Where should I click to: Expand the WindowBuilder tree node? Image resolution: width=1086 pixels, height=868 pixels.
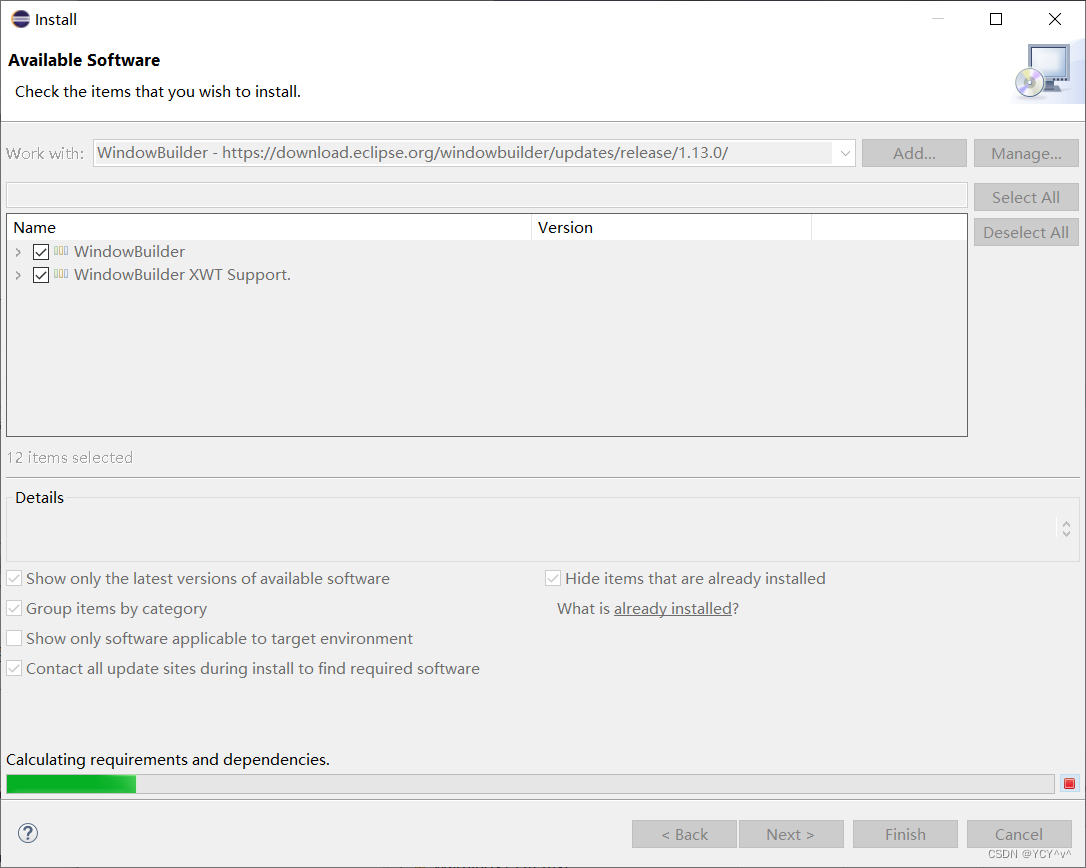(18, 252)
